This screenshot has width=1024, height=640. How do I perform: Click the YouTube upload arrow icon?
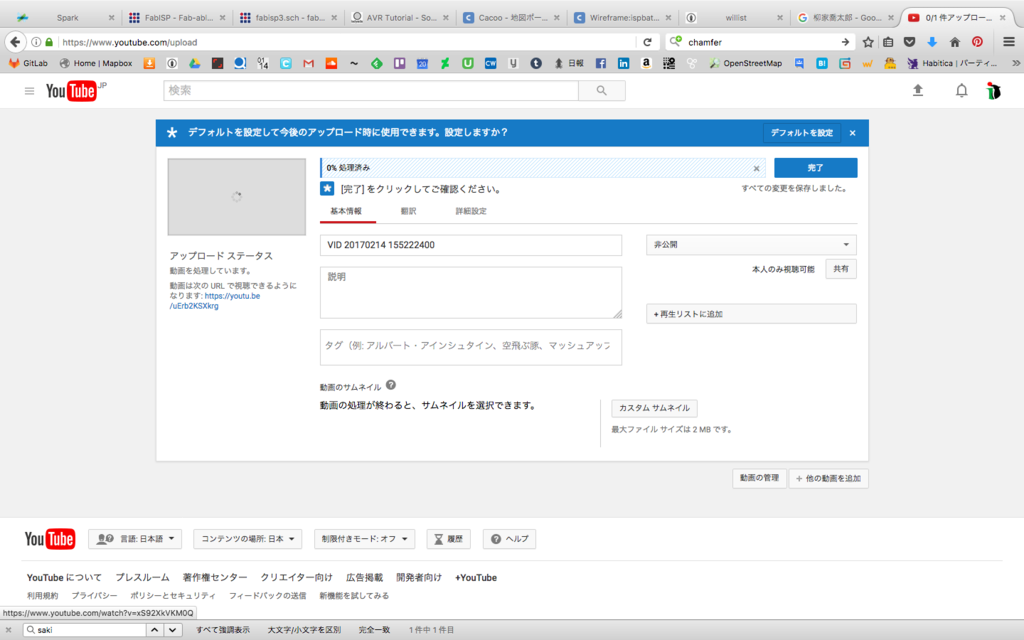918,91
